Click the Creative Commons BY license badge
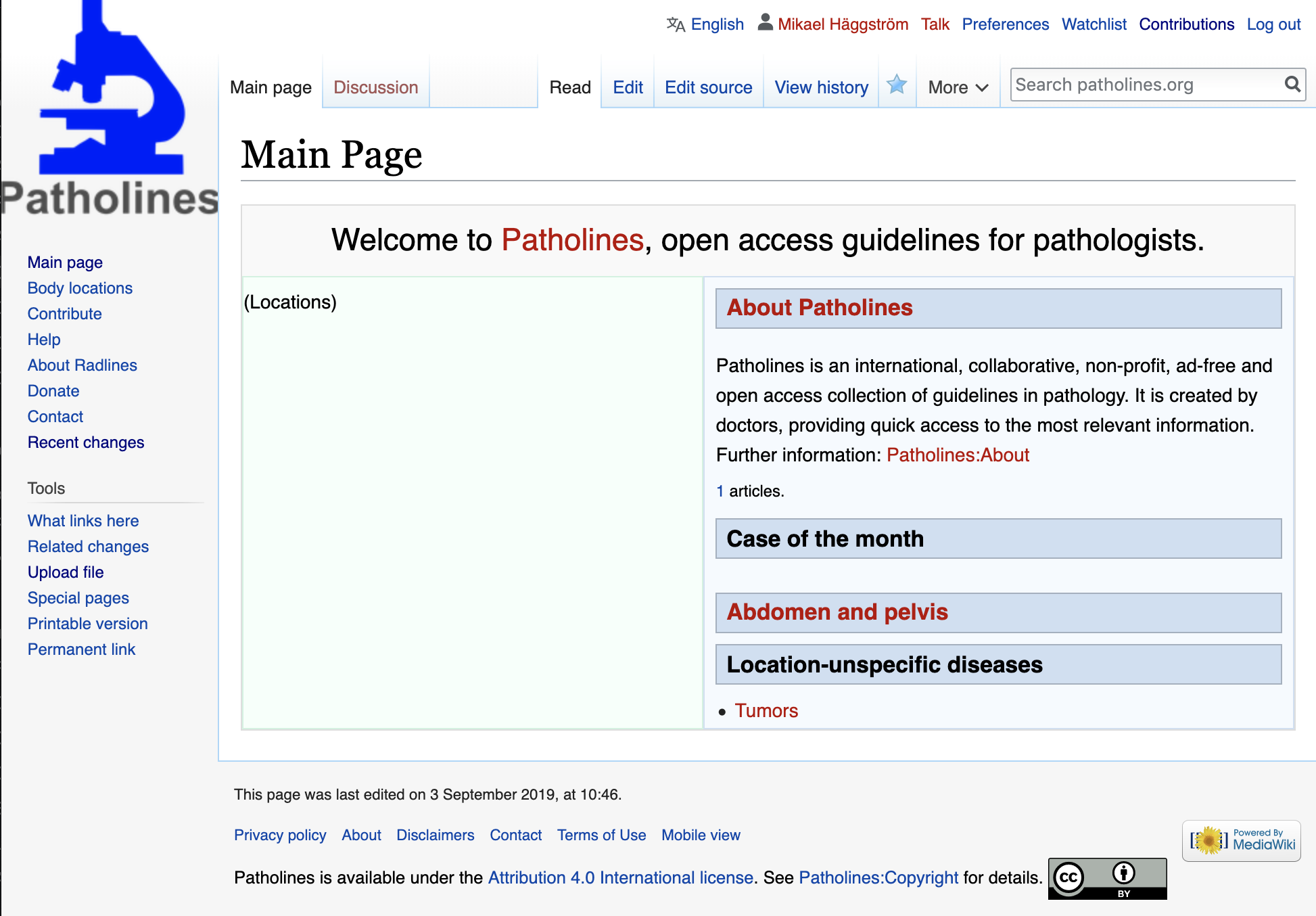This screenshot has height=916, width=1316. click(x=1108, y=879)
